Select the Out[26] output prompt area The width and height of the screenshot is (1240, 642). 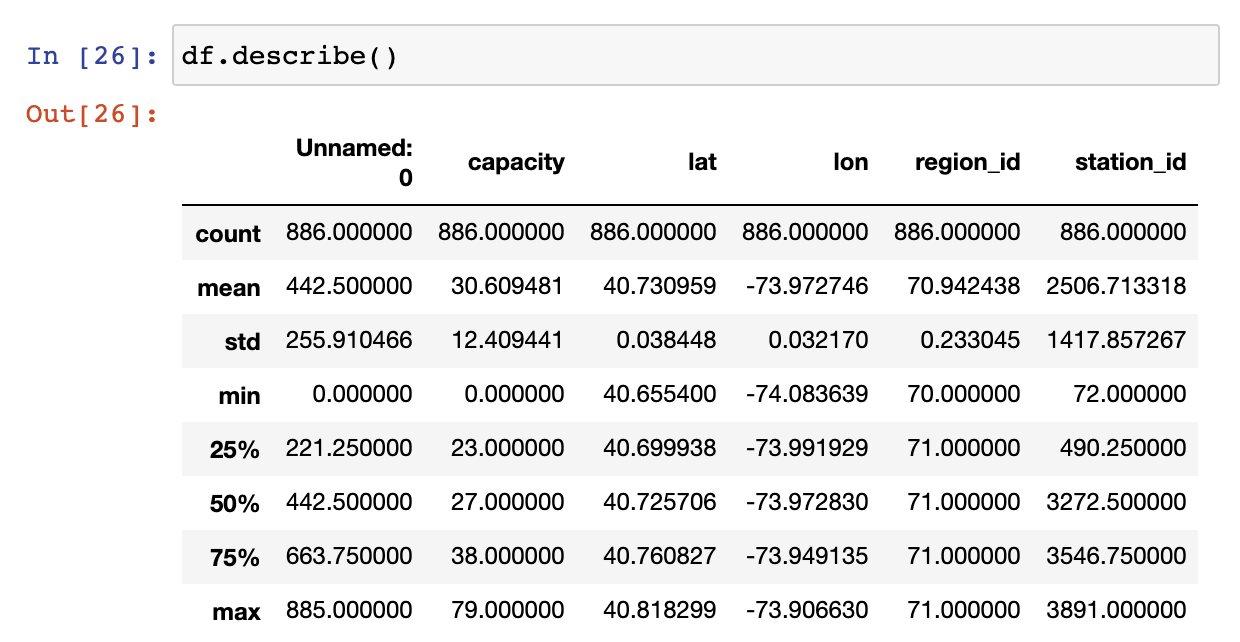coord(93,114)
